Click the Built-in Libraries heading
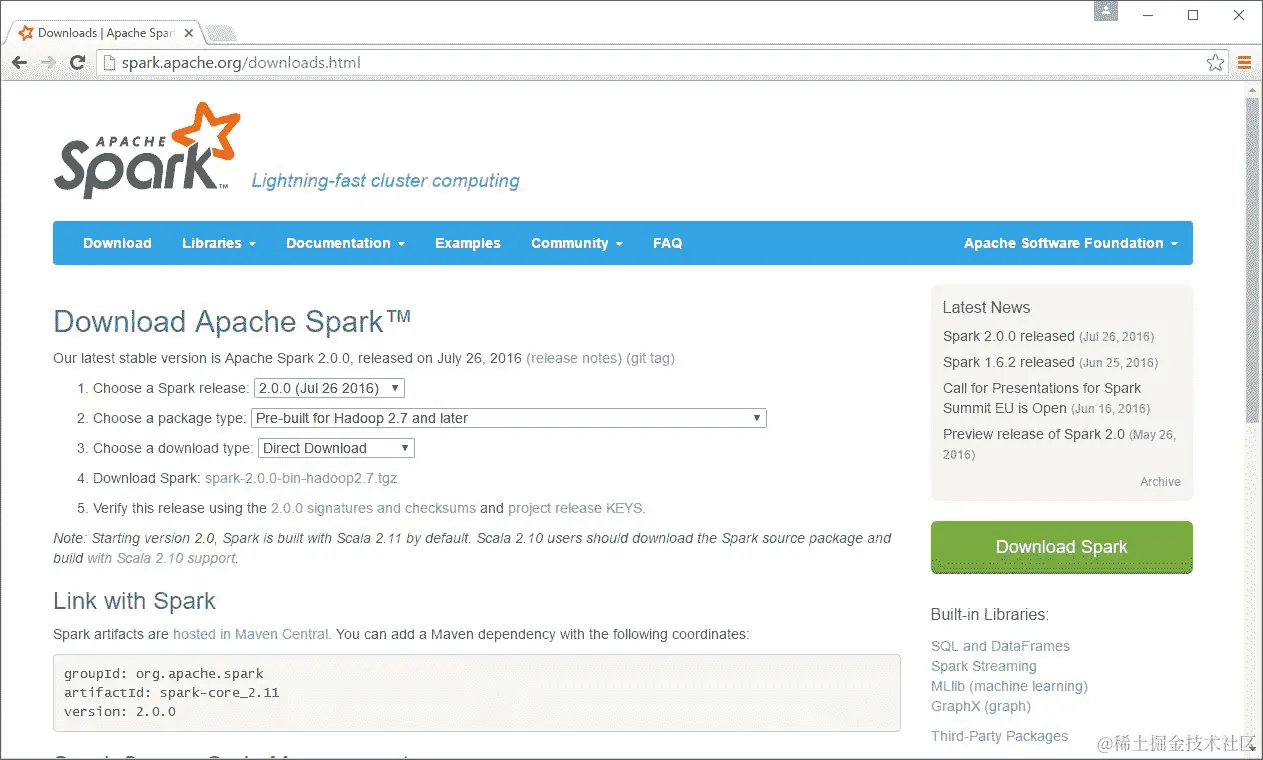The image size is (1263, 760). click(990, 615)
